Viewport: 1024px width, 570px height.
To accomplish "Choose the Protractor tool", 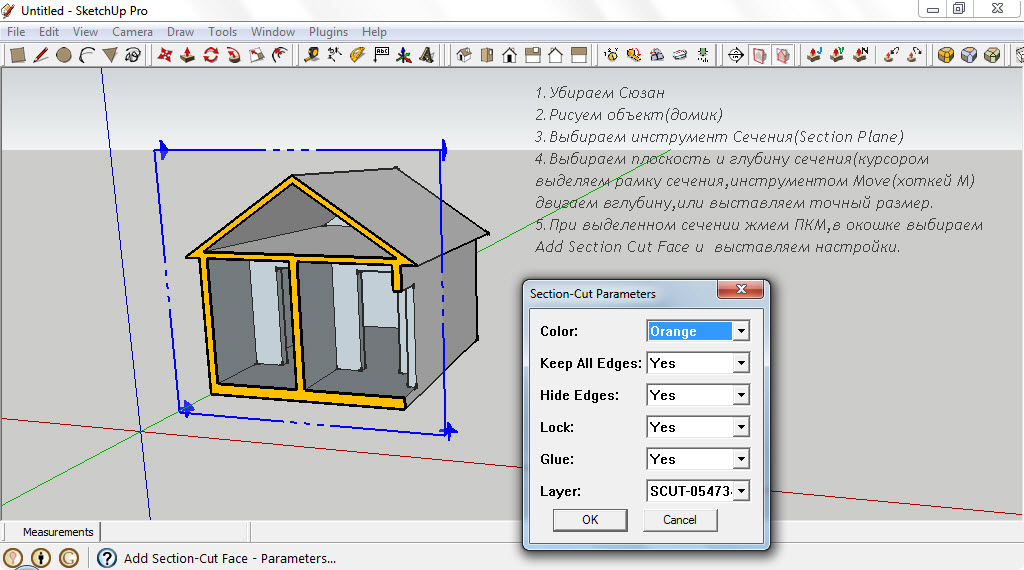I will click(x=357, y=55).
